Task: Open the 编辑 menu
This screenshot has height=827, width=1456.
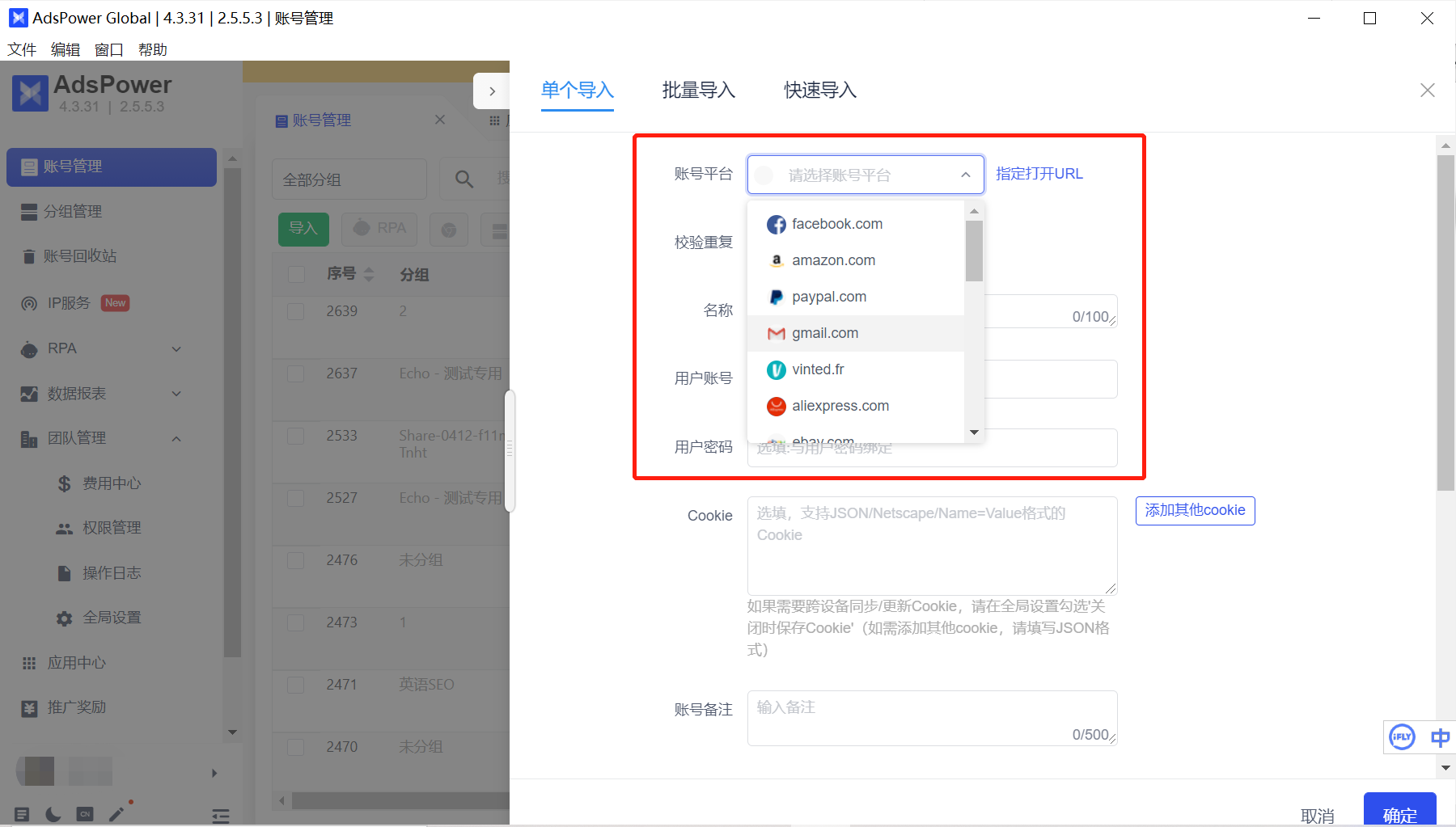Action: coord(66,49)
